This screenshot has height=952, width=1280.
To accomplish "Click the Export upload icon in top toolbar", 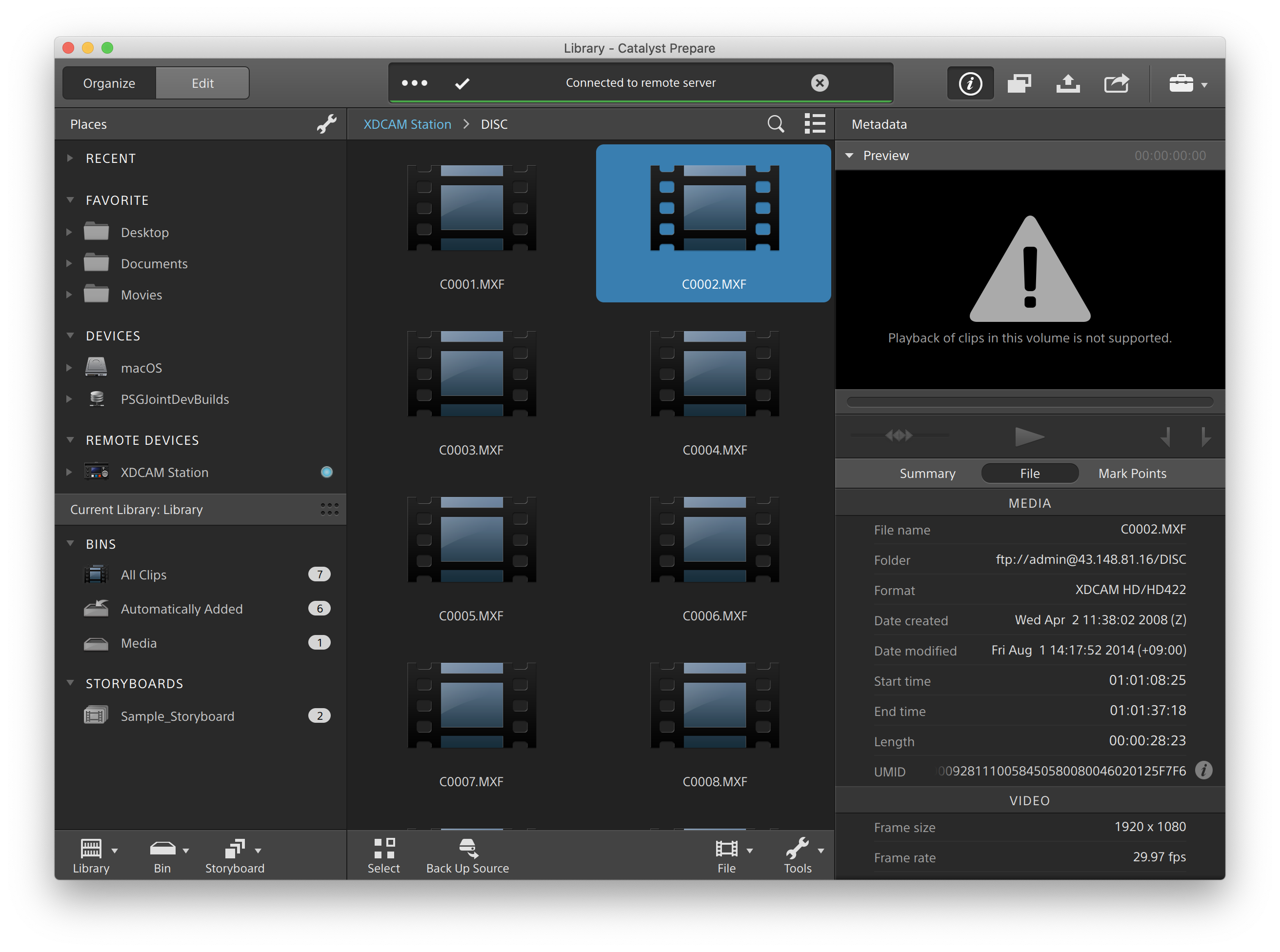I will (x=1068, y=83).
